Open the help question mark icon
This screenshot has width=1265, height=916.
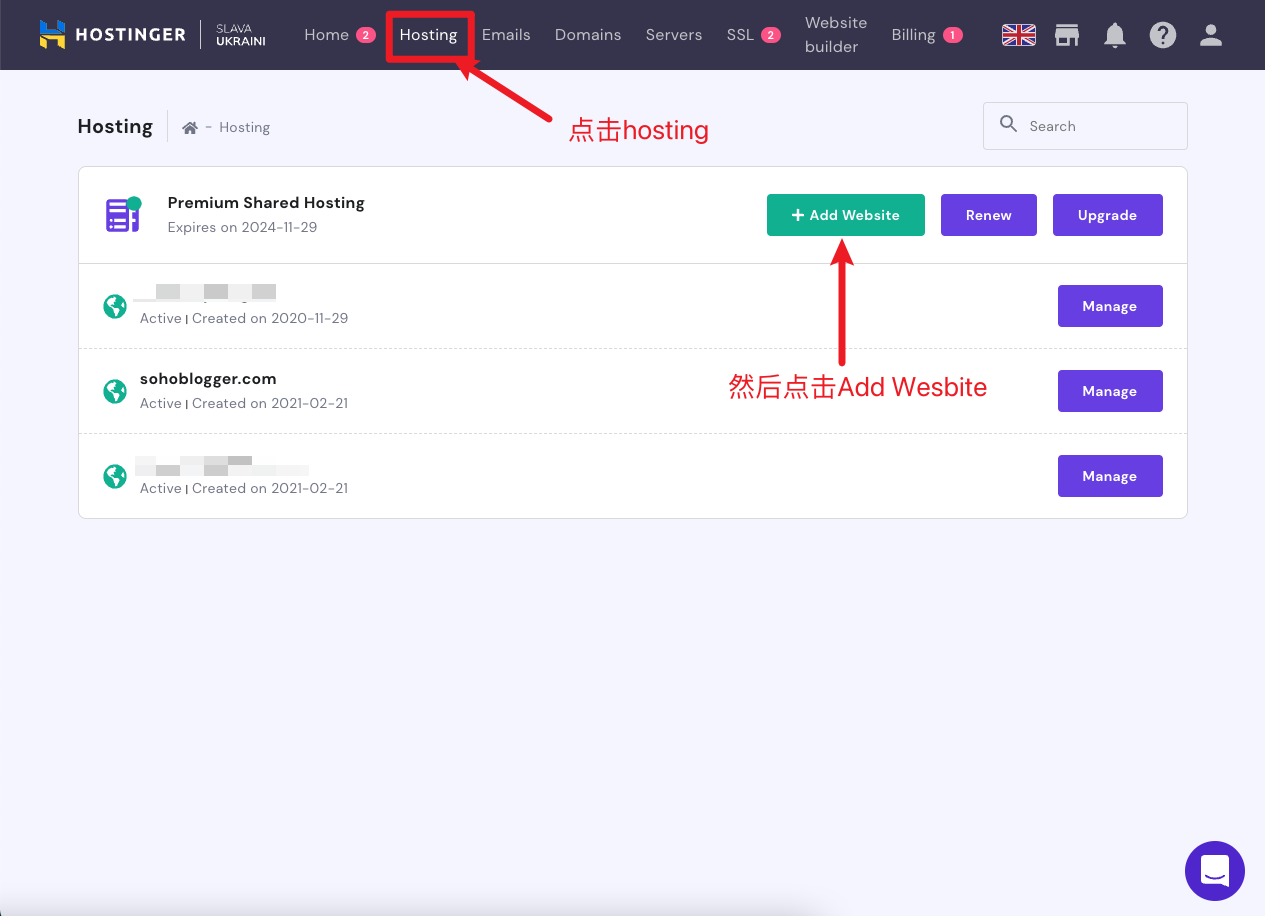(1162, 35)
